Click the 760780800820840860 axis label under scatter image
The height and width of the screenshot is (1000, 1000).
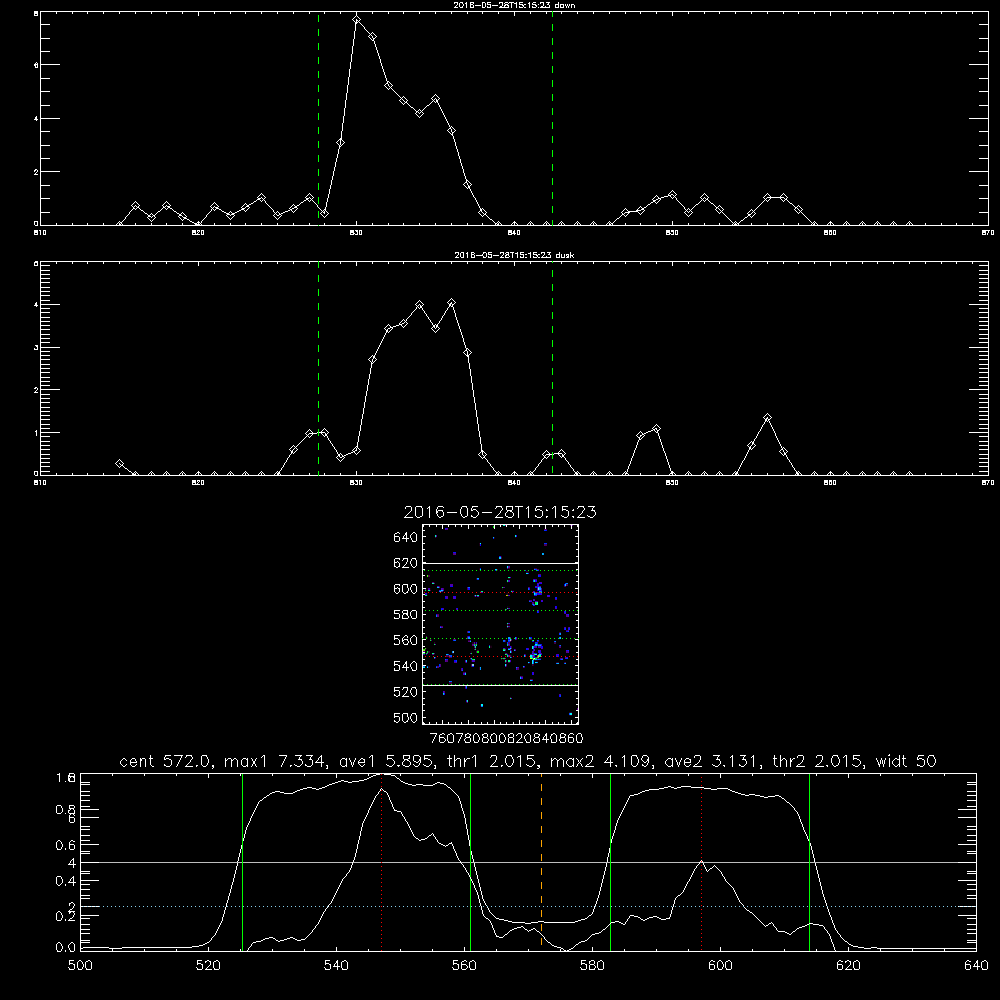point(506,739)
